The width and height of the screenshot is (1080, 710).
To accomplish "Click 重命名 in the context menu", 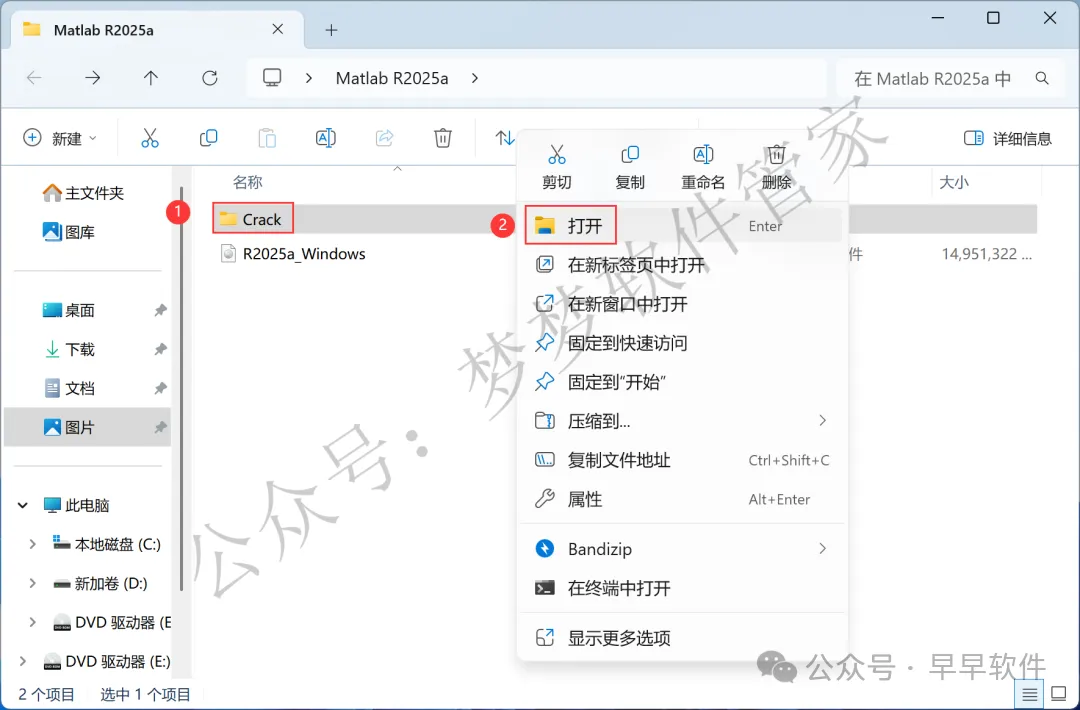I will pos(703,167).
